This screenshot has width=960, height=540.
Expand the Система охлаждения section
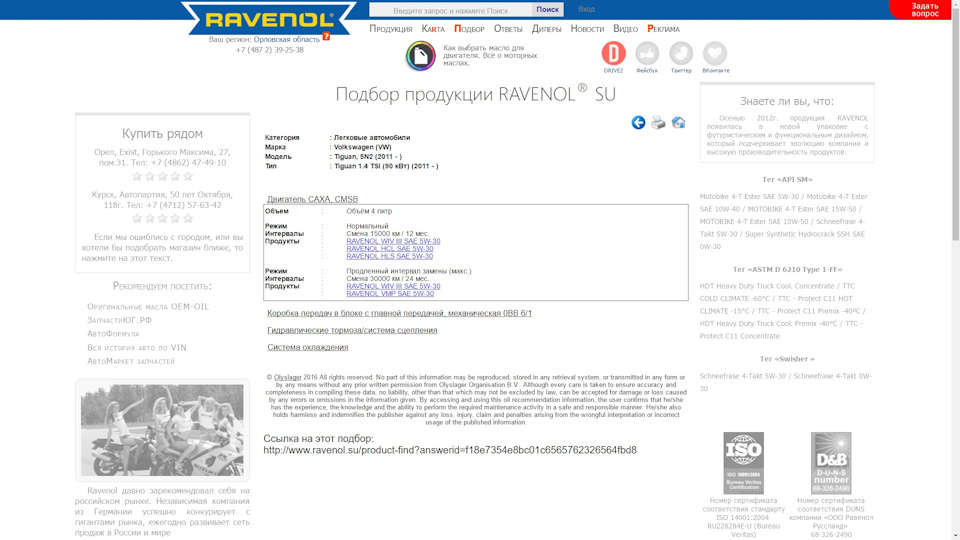(x=308, y=347)
